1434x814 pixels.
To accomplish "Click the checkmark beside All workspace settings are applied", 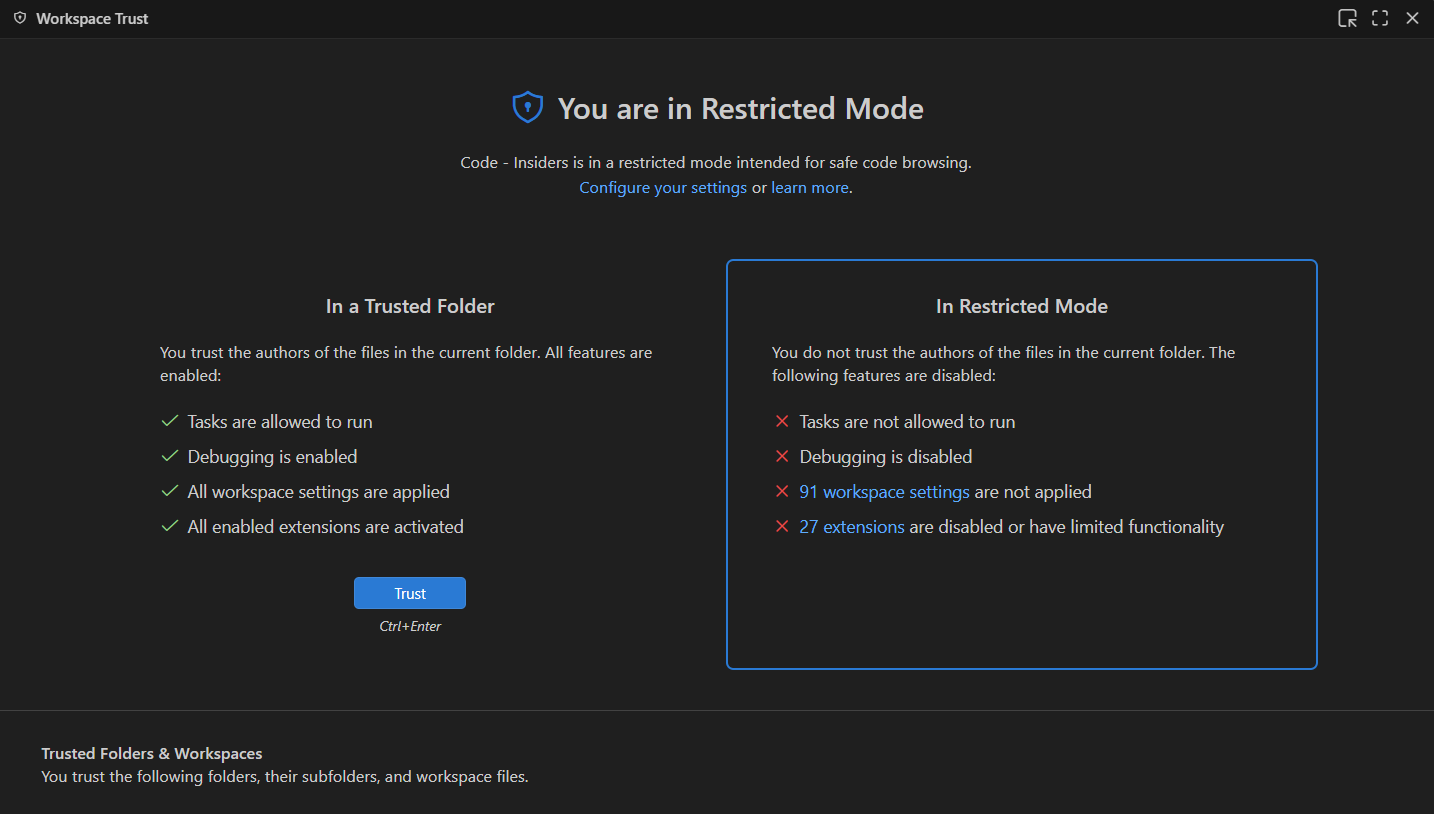I will tap(170, 491).
